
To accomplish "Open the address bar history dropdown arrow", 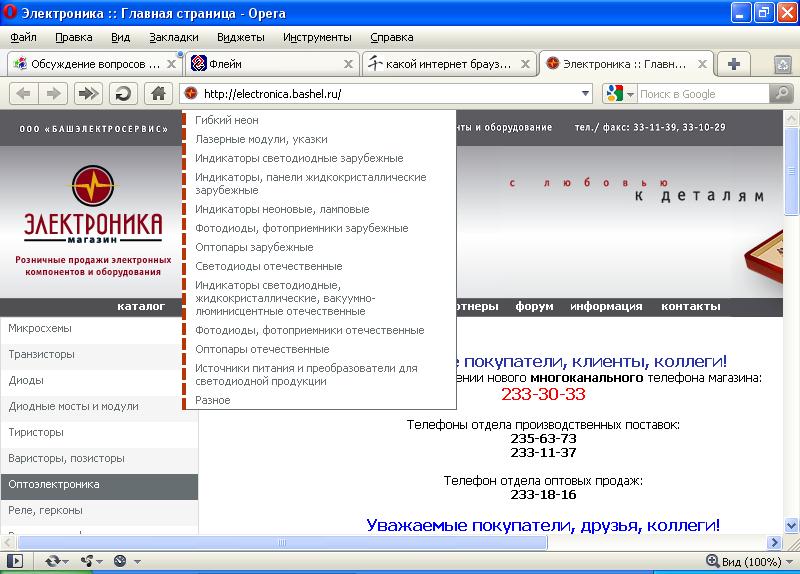I will pyautogui.click(x=585, y=94).
